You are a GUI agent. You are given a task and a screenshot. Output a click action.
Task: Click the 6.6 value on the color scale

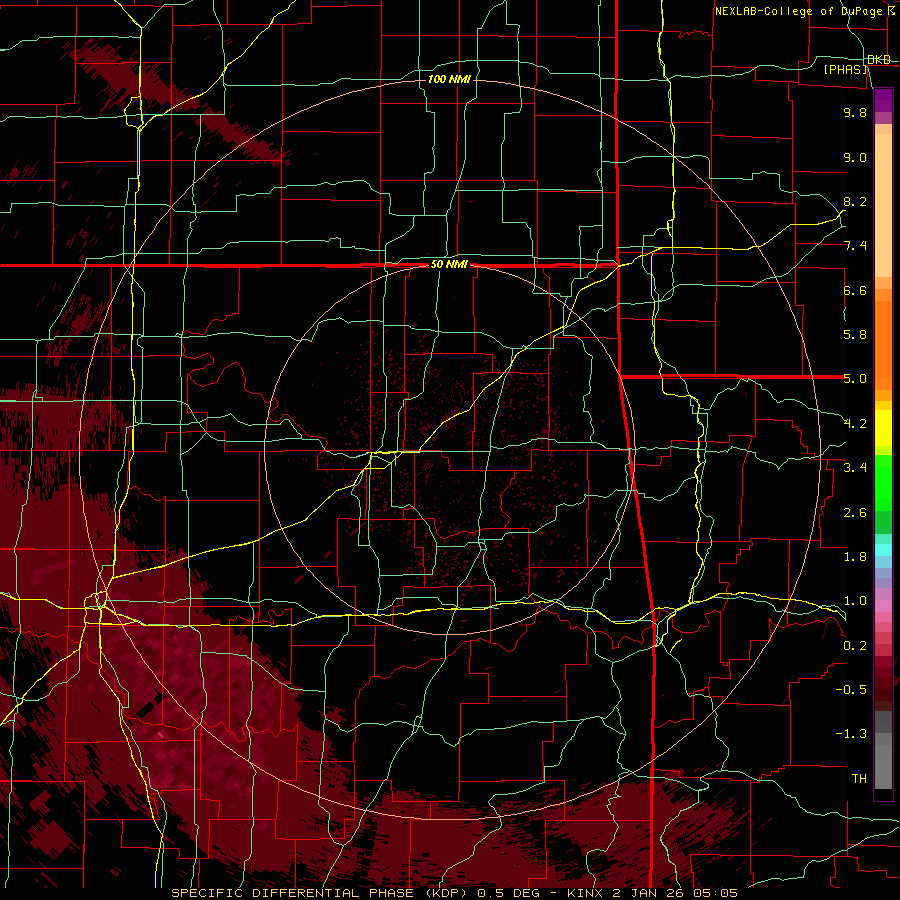pos(855,290)
